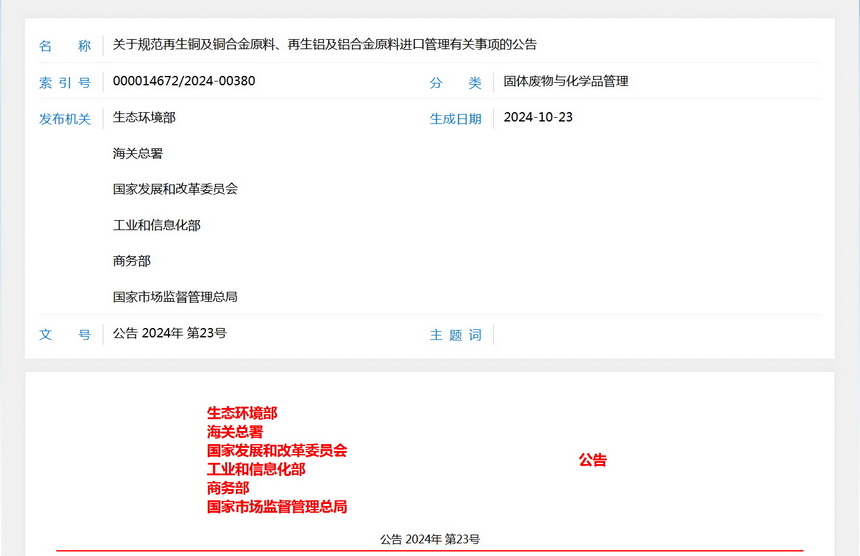
Task: Click red 国家市场监督管理总局 in the document header
Action: click(x=277, y=507)
